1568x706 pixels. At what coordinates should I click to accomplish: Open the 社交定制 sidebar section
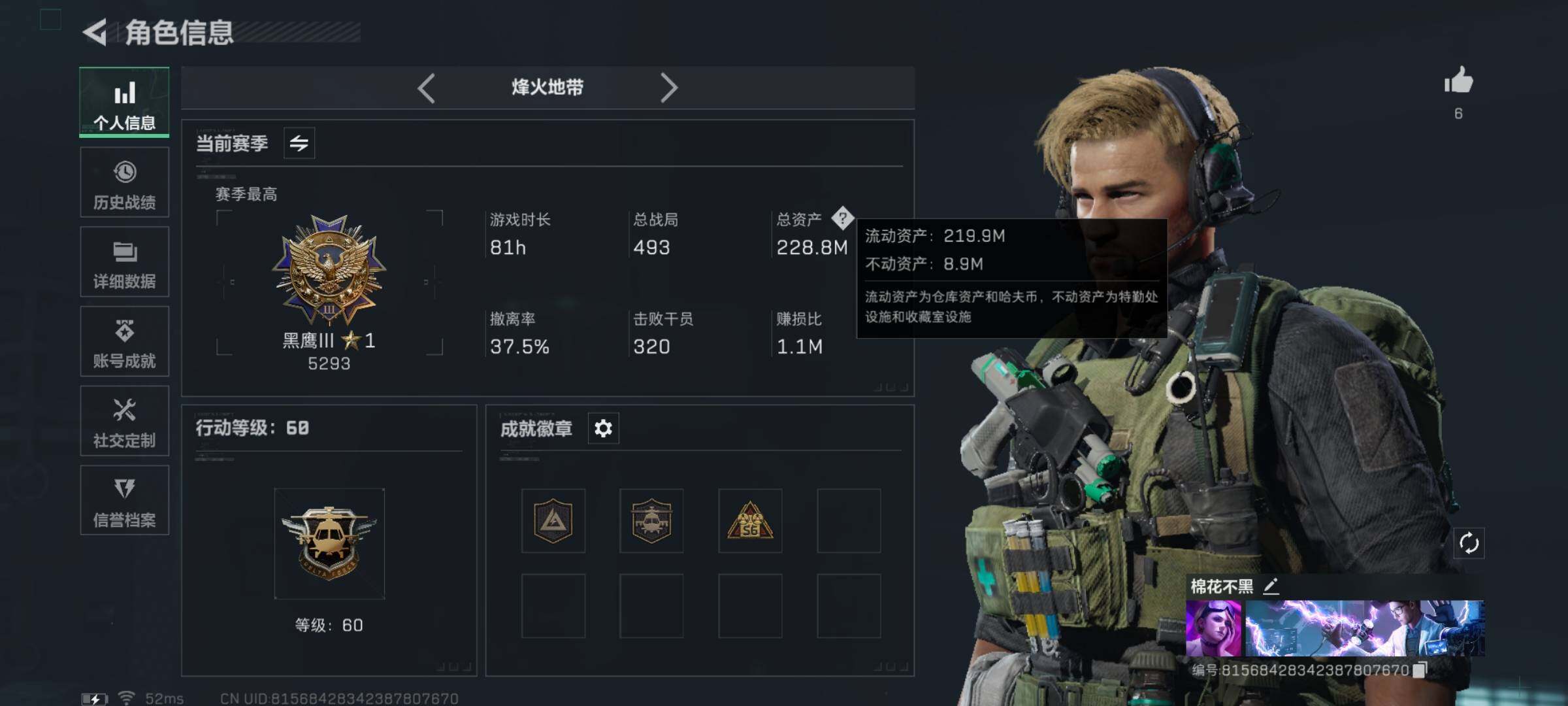tap(124, 421)
